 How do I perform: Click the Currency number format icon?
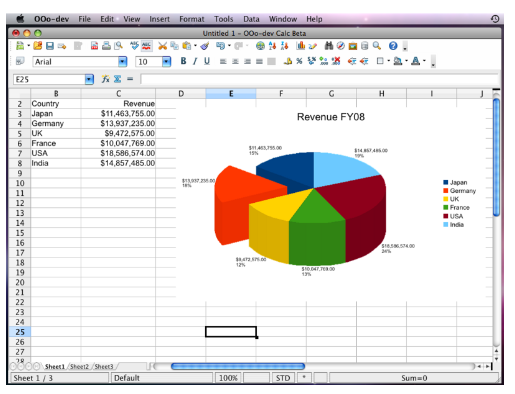tap(288, 61)
